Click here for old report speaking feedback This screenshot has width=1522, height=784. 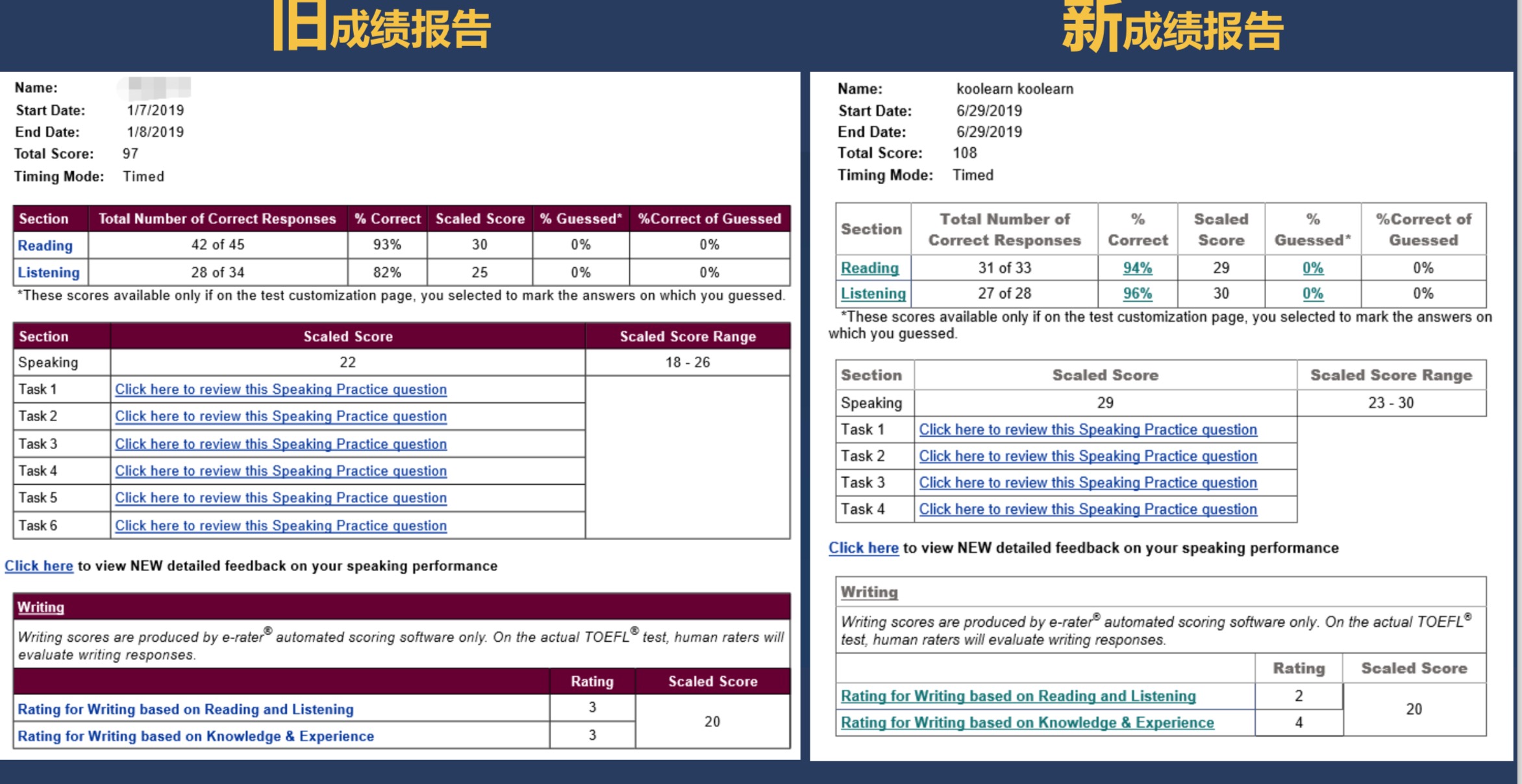(39, 566)
